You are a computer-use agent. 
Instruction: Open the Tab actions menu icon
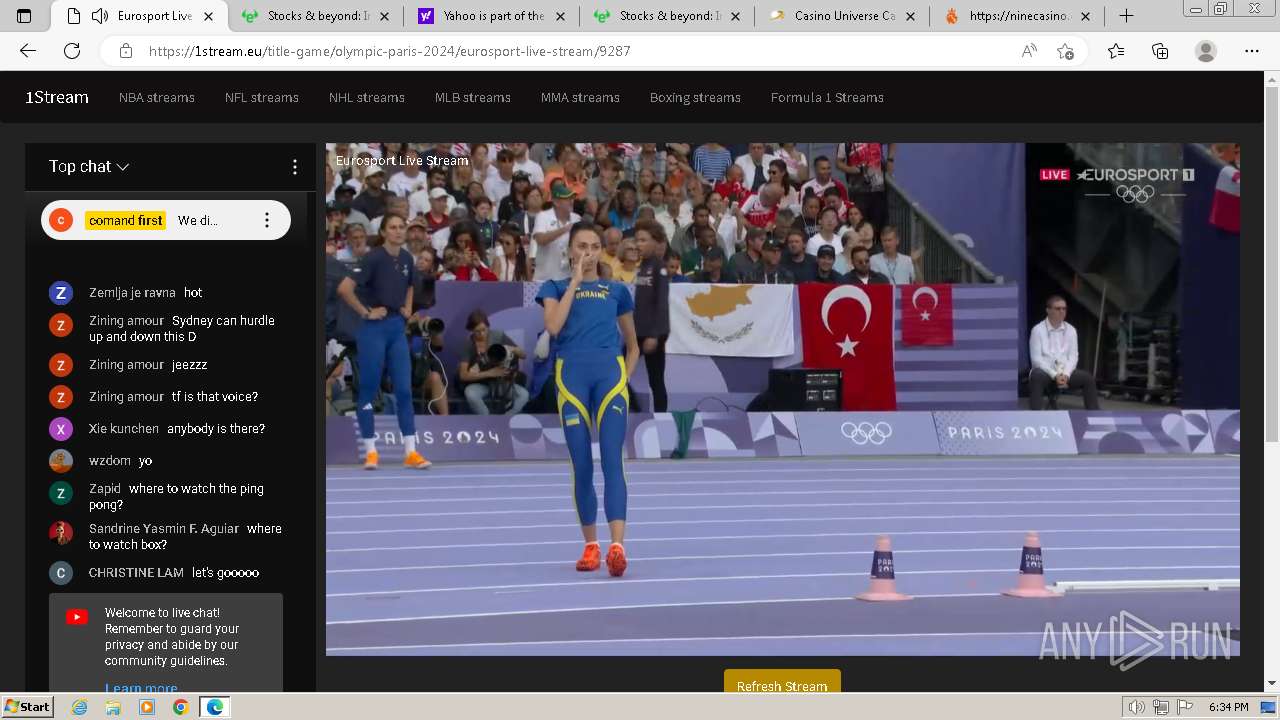[24, 16]
